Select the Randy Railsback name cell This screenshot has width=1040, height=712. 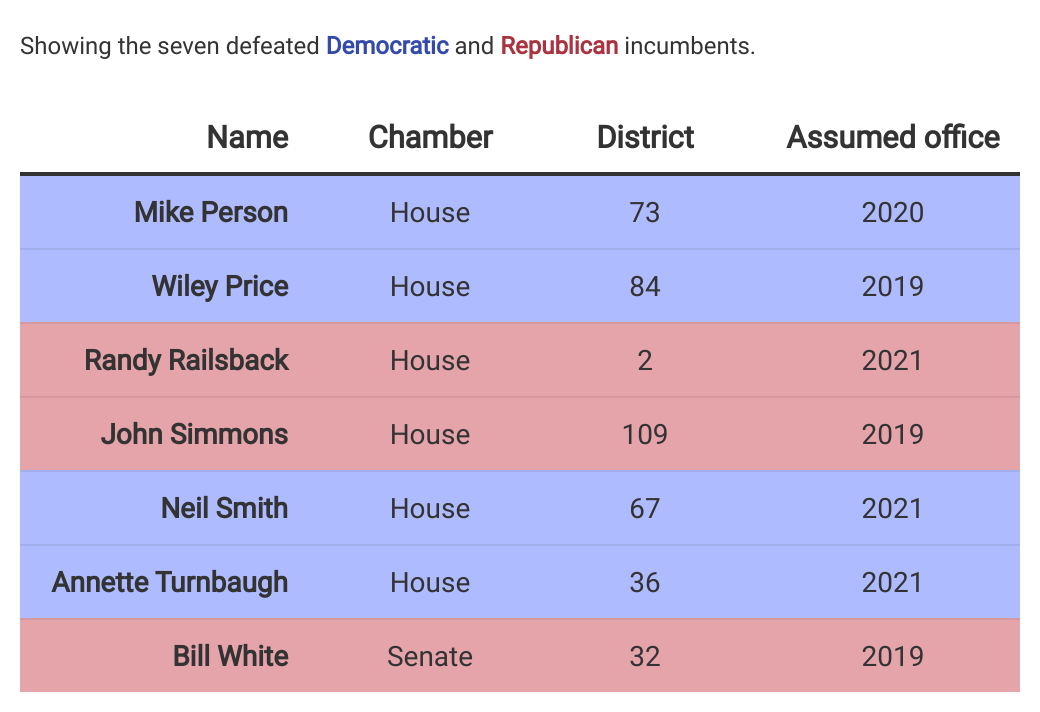click(x=186, y=360)
